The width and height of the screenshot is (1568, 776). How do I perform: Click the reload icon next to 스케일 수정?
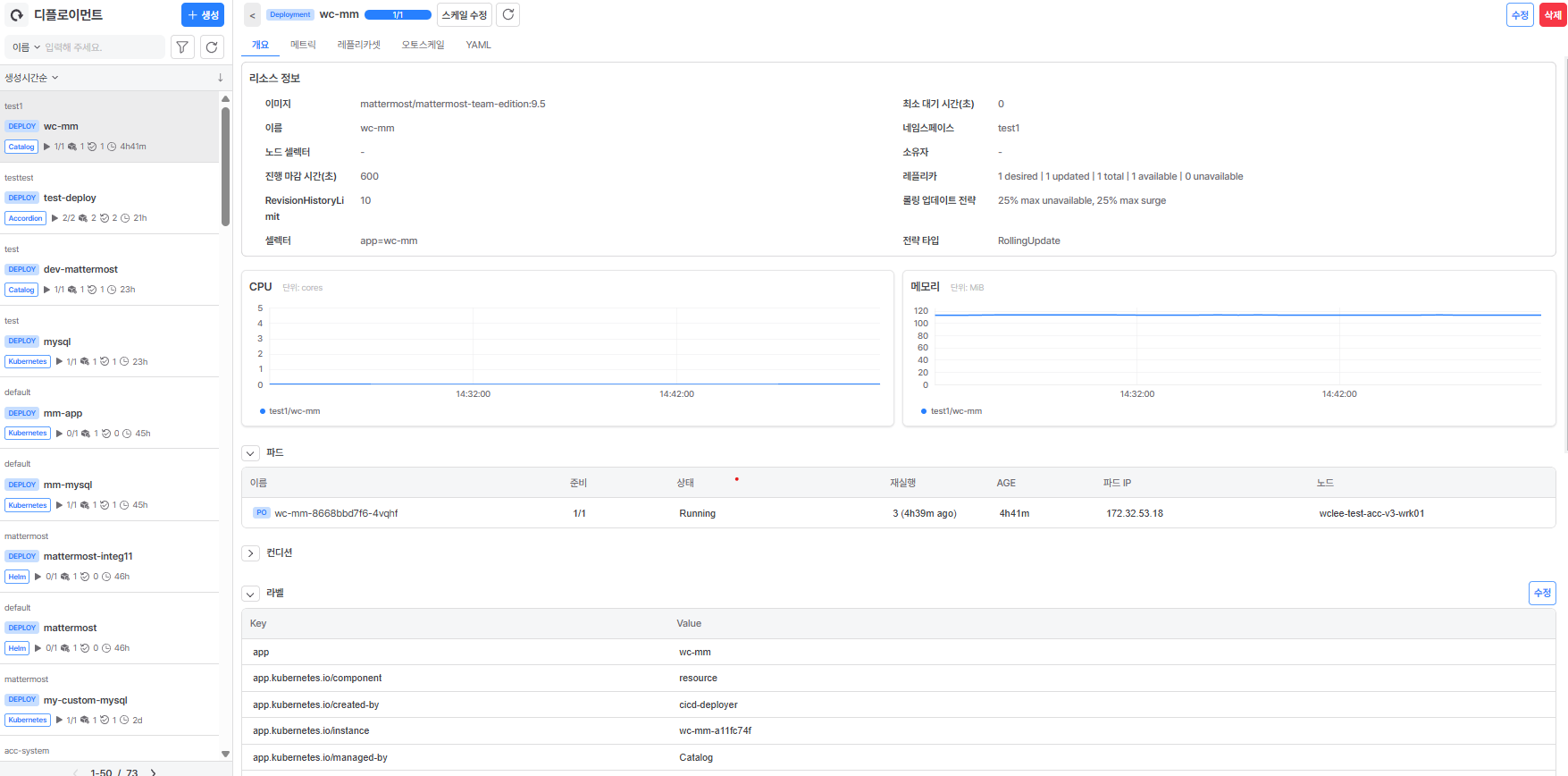pos(507,14)
